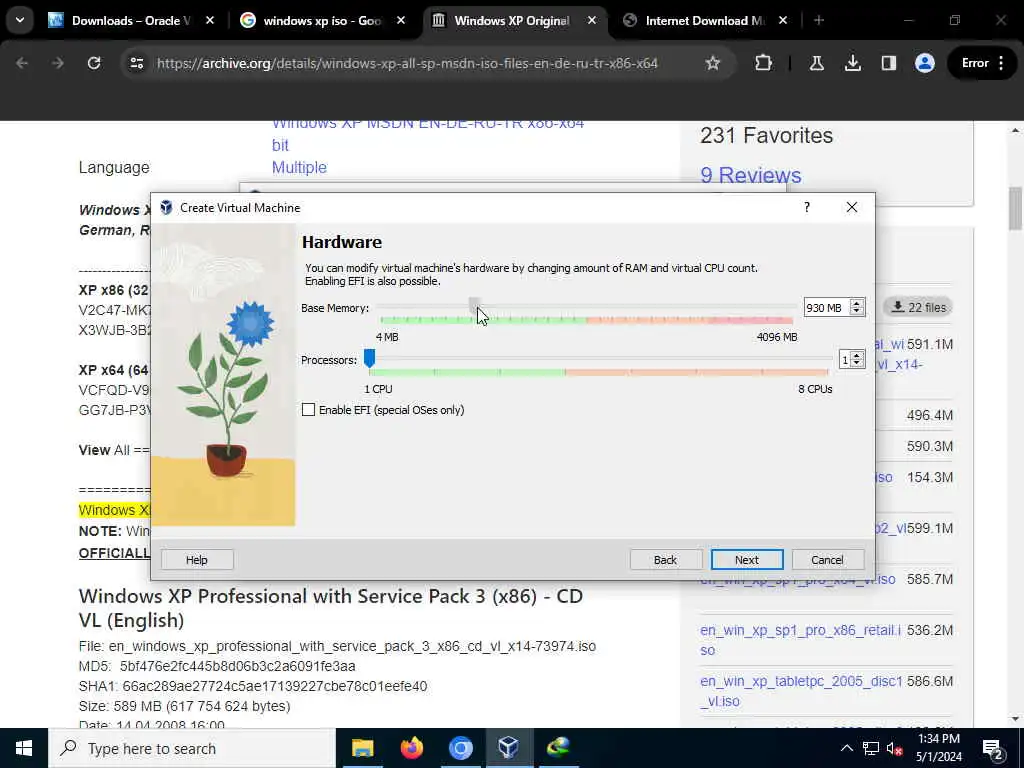Open the browser profile avatar
The image size is (1024, 768).
[925, 63]
